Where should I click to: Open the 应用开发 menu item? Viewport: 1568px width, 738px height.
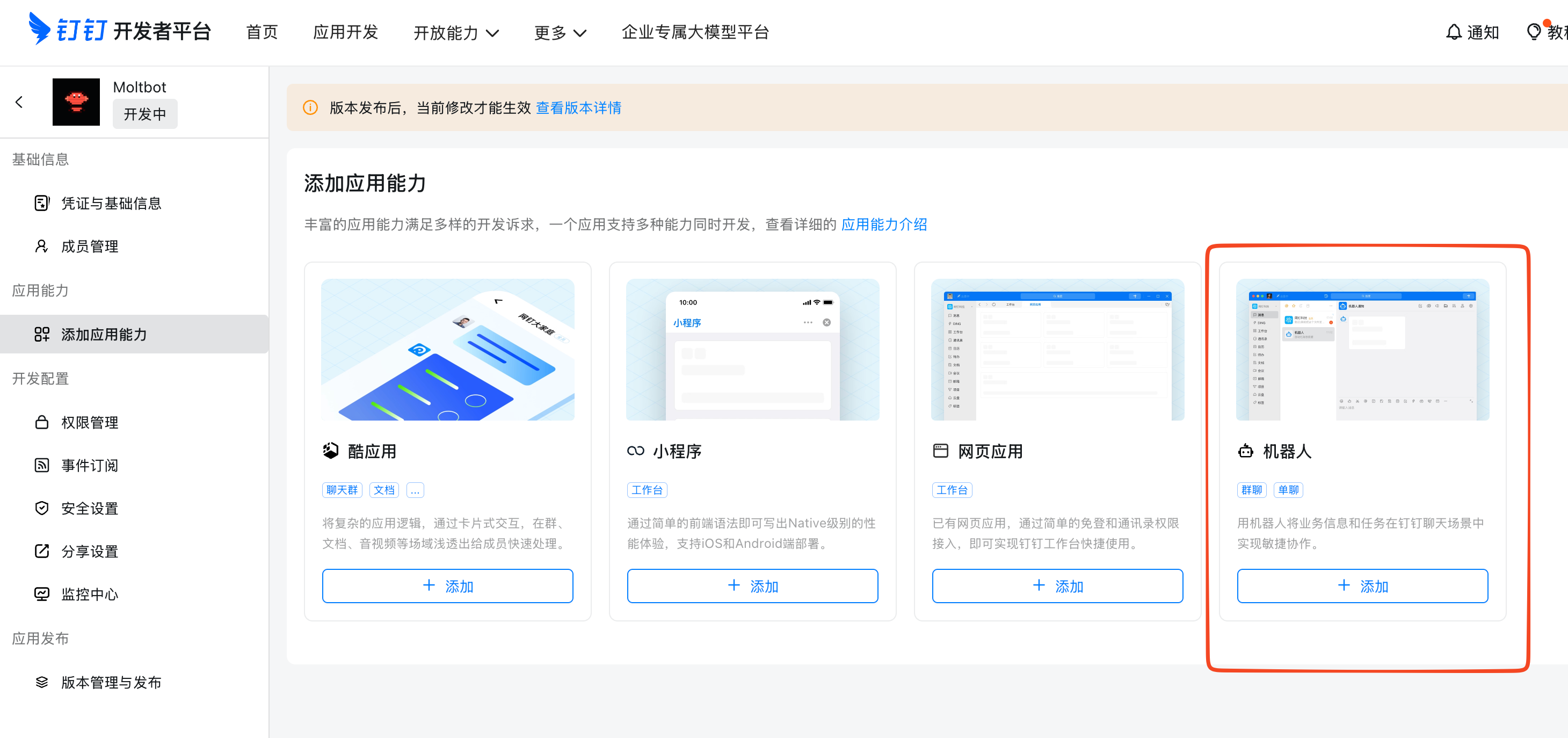(345, 32)
